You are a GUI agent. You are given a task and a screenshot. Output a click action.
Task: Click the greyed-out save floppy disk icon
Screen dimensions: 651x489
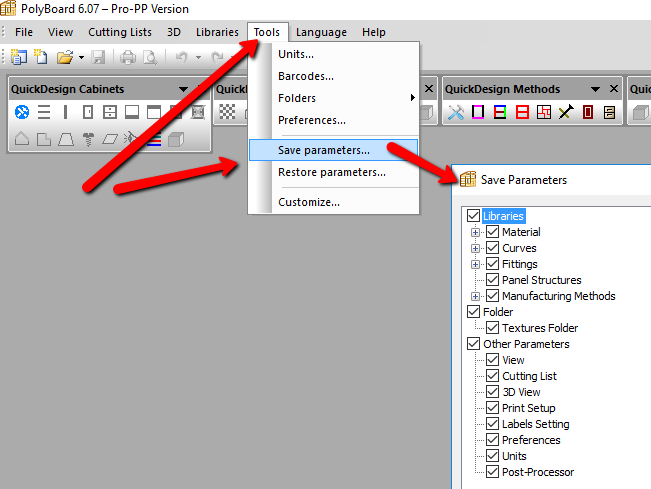click(x=98, y=57)
